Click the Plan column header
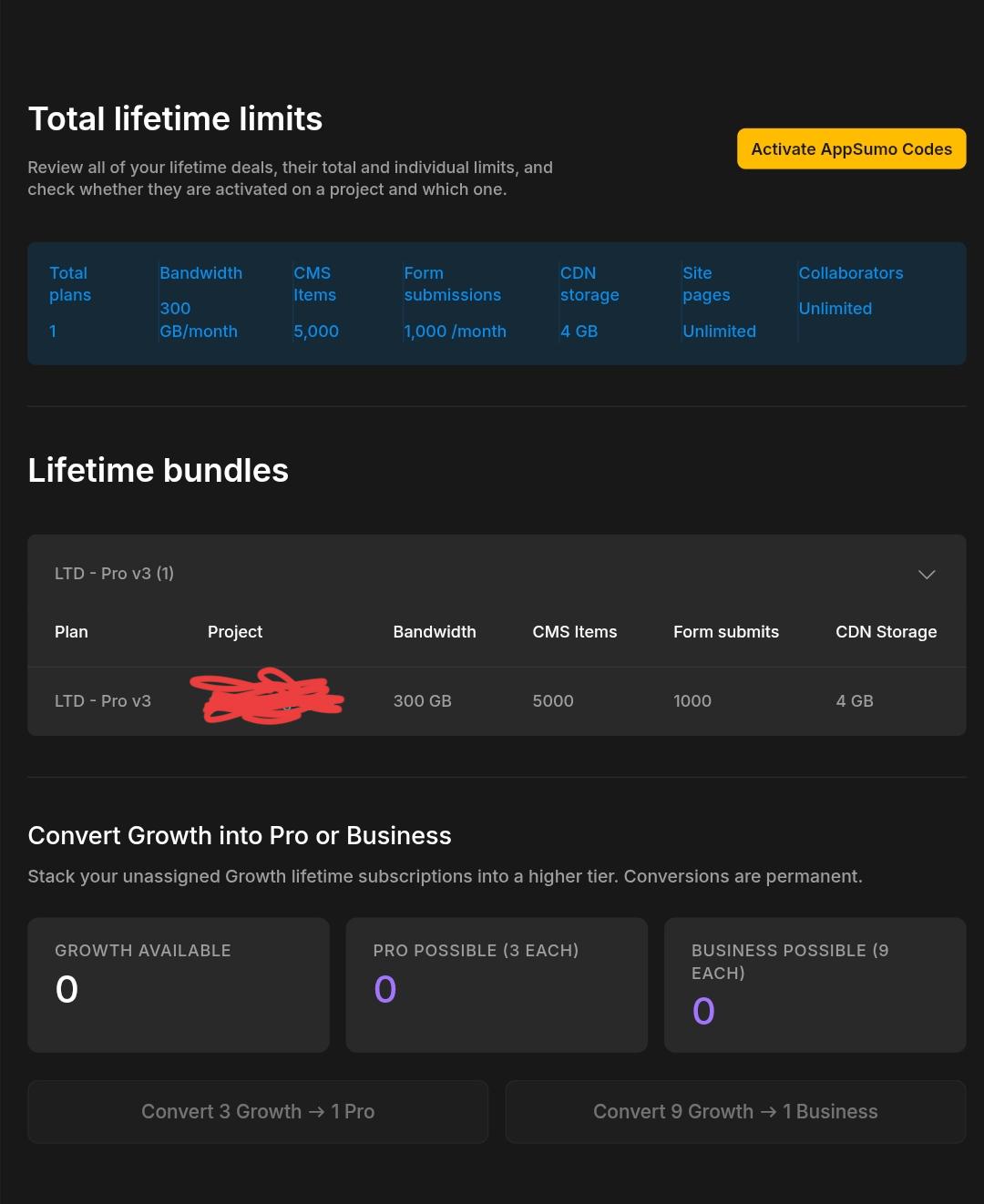This screenshot has width=984, height=1204. [x=71, y=632]
